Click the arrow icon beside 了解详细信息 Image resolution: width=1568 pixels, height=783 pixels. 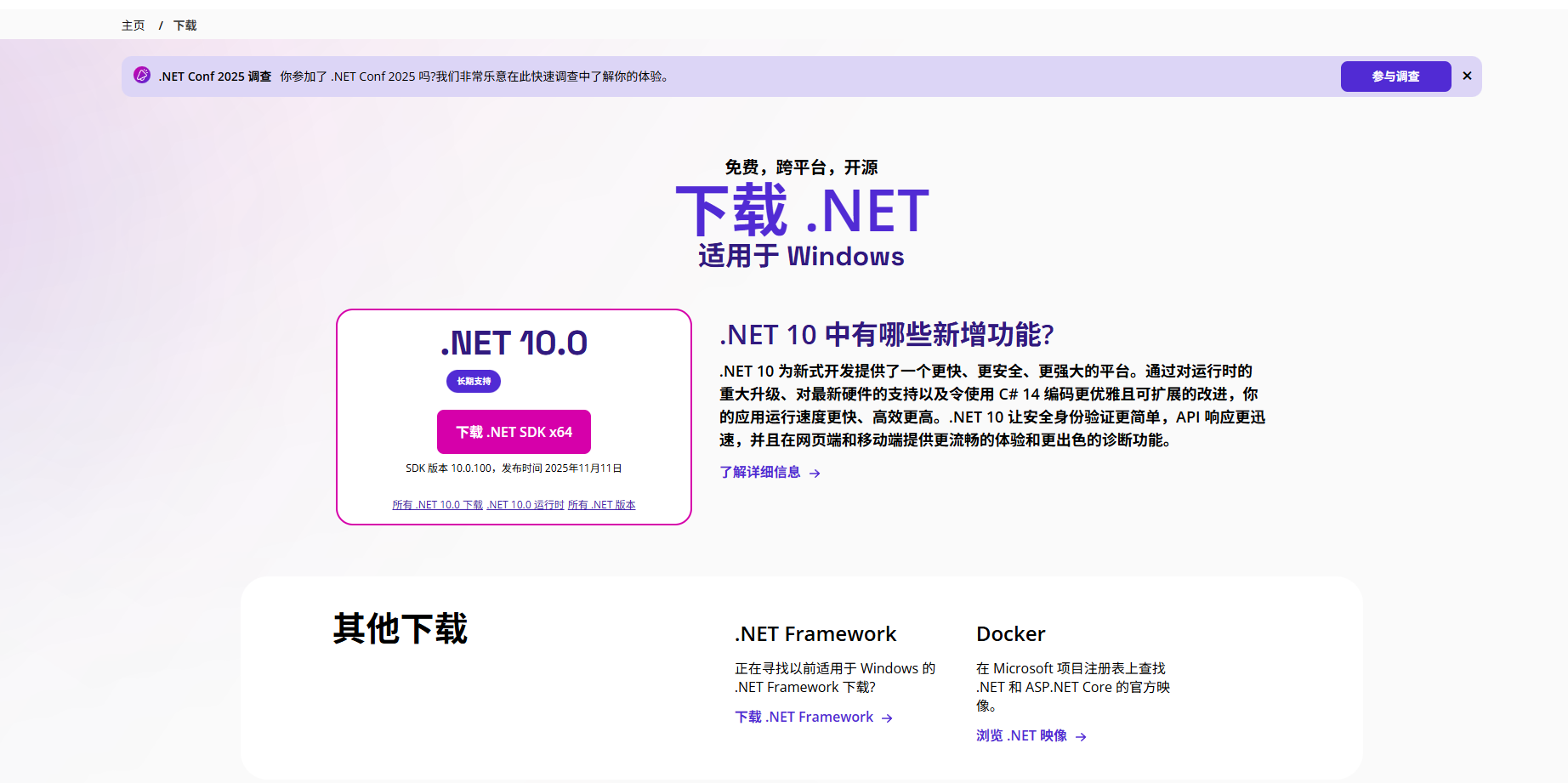[x=815, y=474]
